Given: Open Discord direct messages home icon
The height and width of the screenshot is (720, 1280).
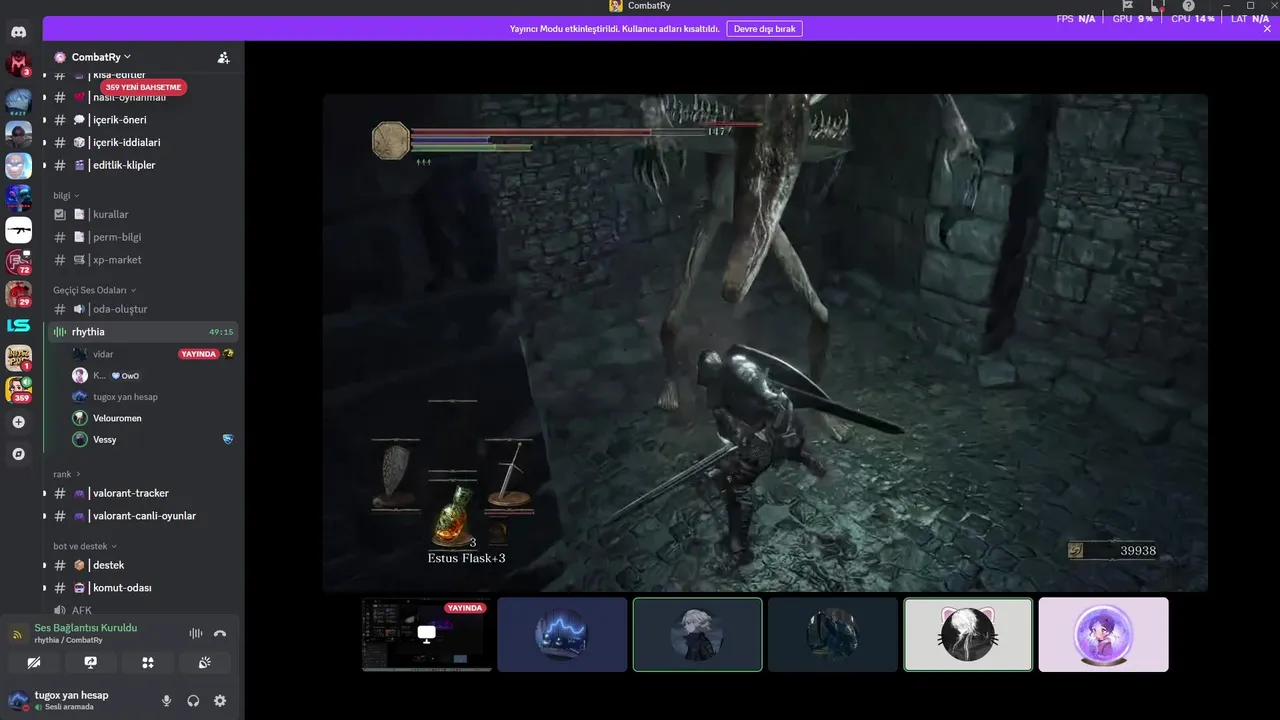Looking at the screenshot, I should pyautogui.click(x=18, y=33).
